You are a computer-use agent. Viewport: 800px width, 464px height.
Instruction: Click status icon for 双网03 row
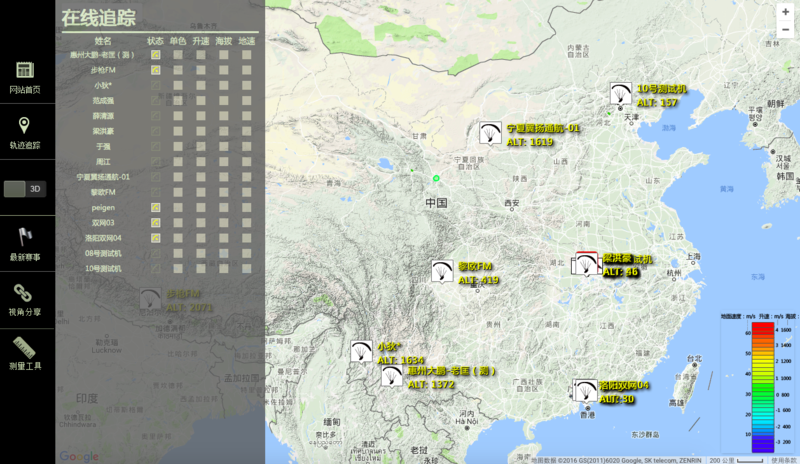[155, 223]
